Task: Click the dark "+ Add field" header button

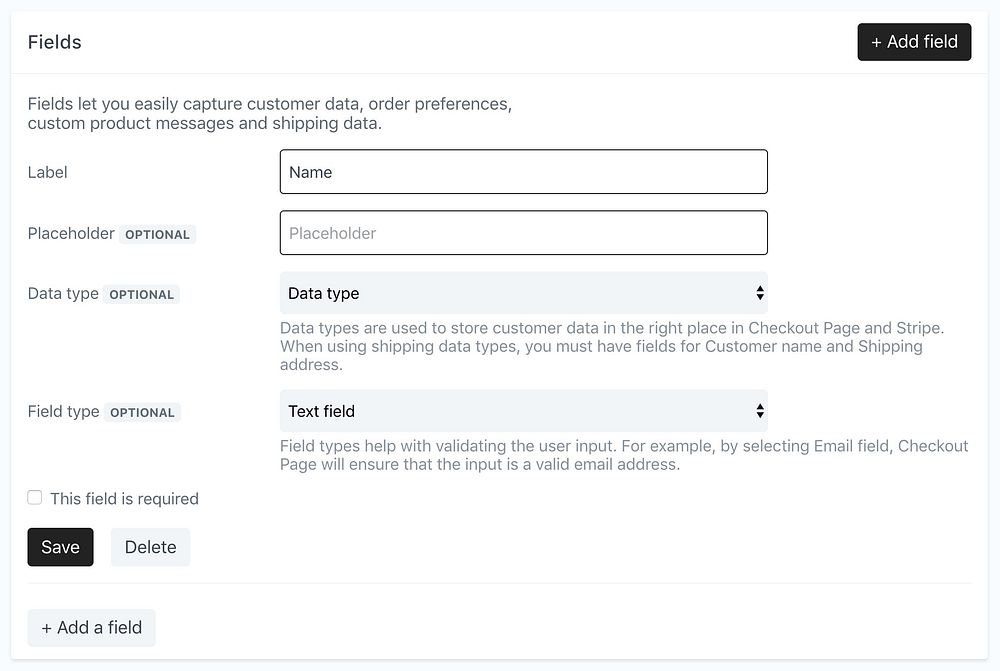Action: pos(914,42)
